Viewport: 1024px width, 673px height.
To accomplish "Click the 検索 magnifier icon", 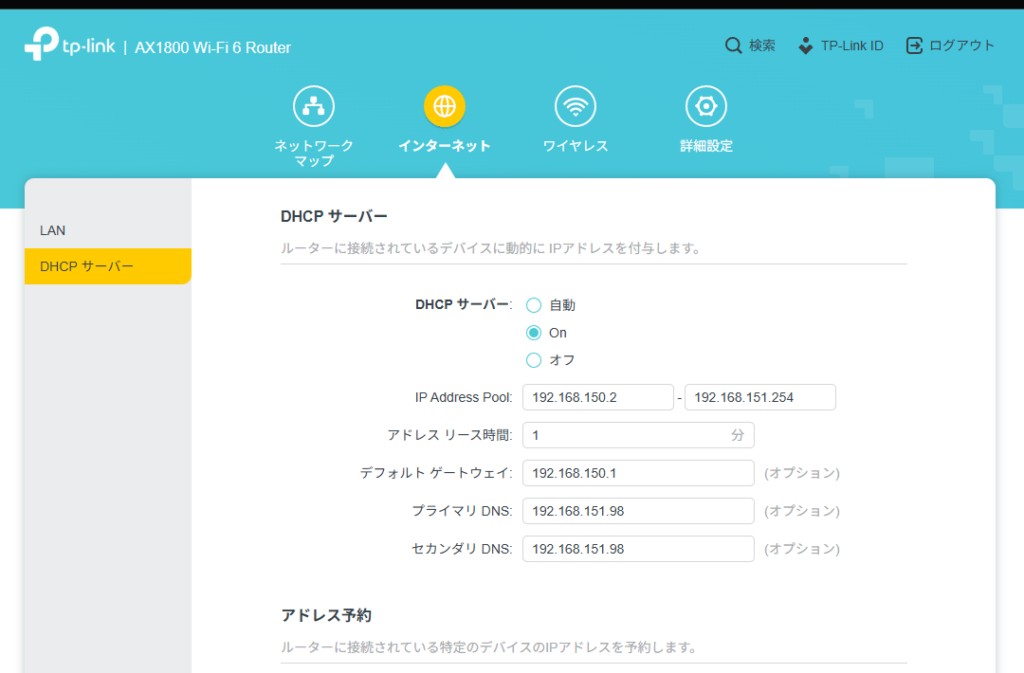I will click(733, 45).
